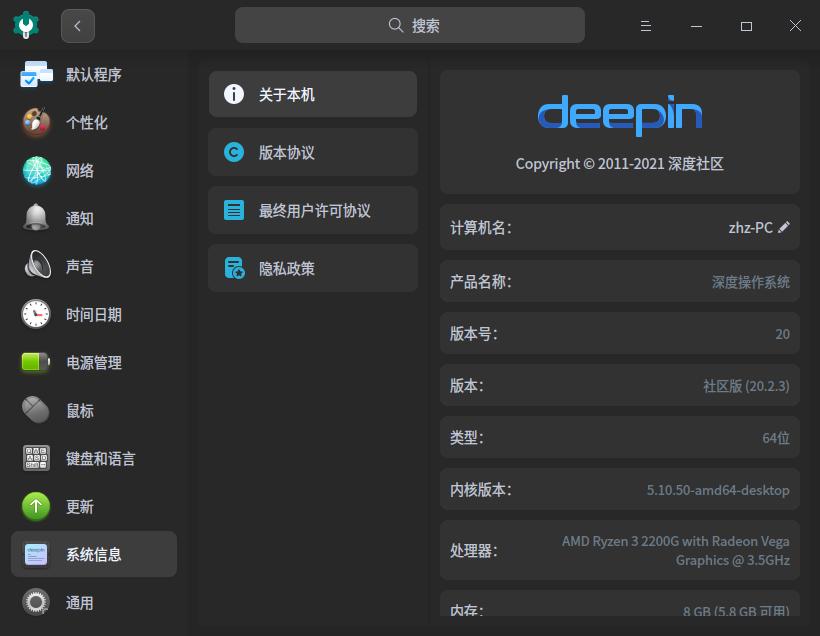Switch to 关于本机 page
The height and width of the screenshot is (636, 820).
(x=313, y=94)
